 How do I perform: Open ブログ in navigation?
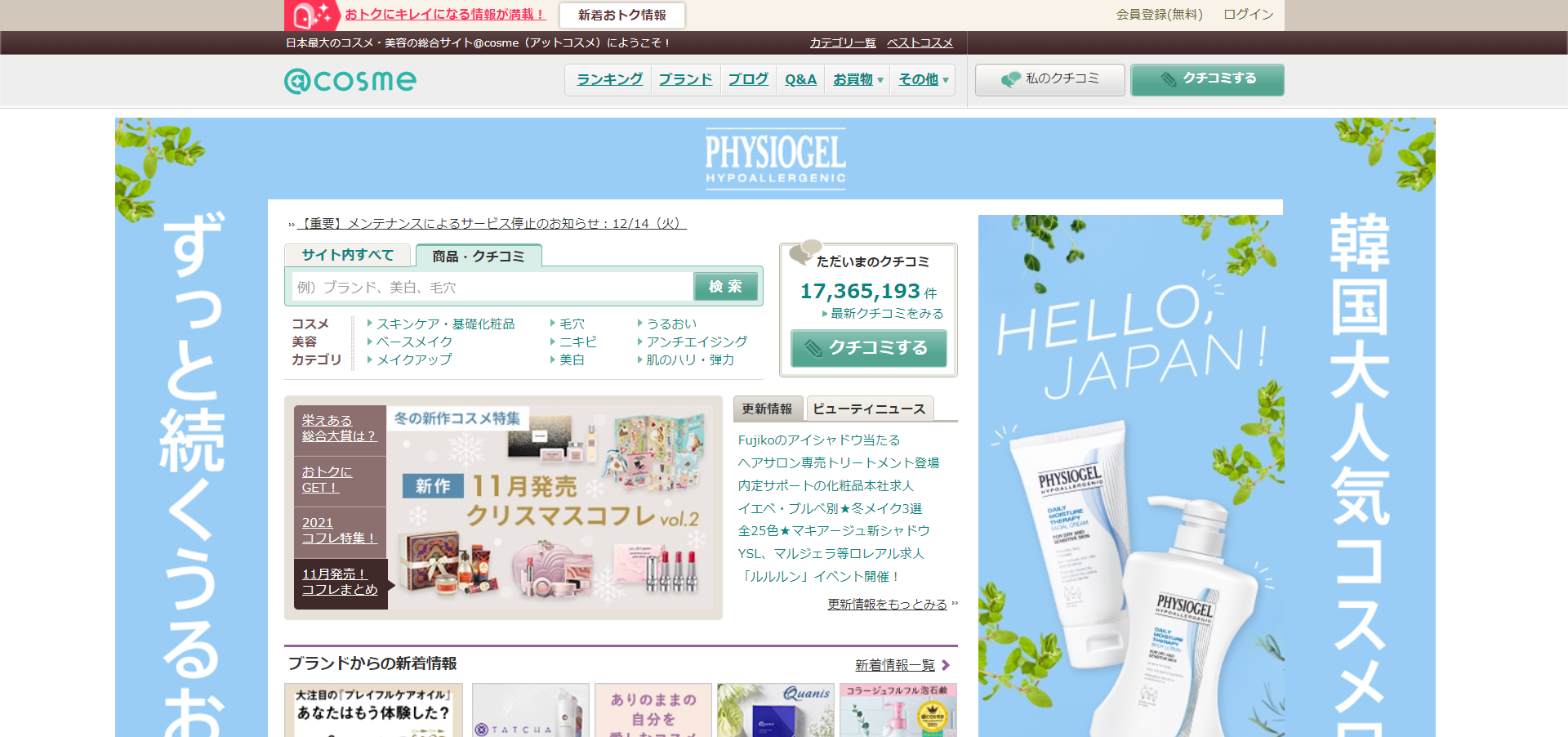tap(748, 79)
